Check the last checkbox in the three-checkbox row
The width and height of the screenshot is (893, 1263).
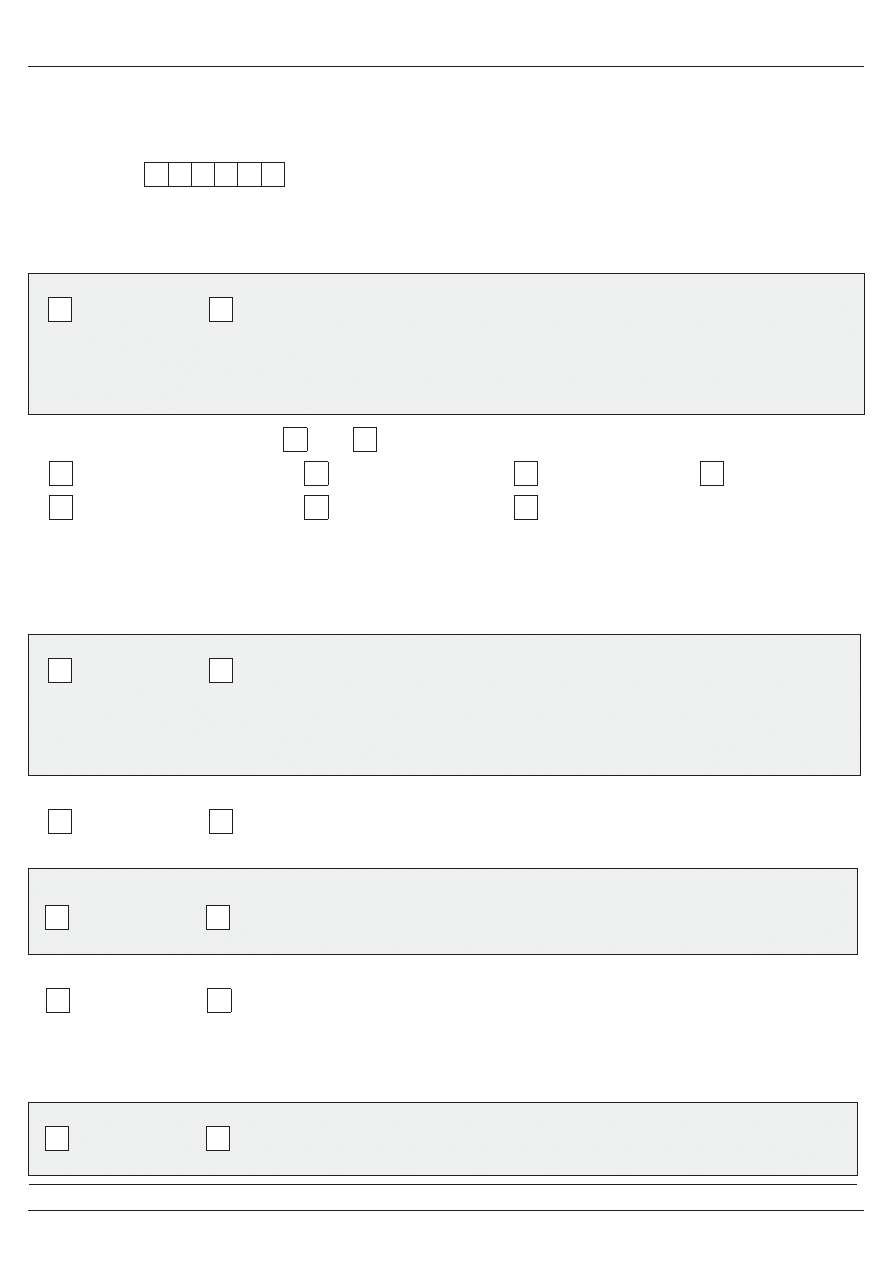click(x=526, y=507)
